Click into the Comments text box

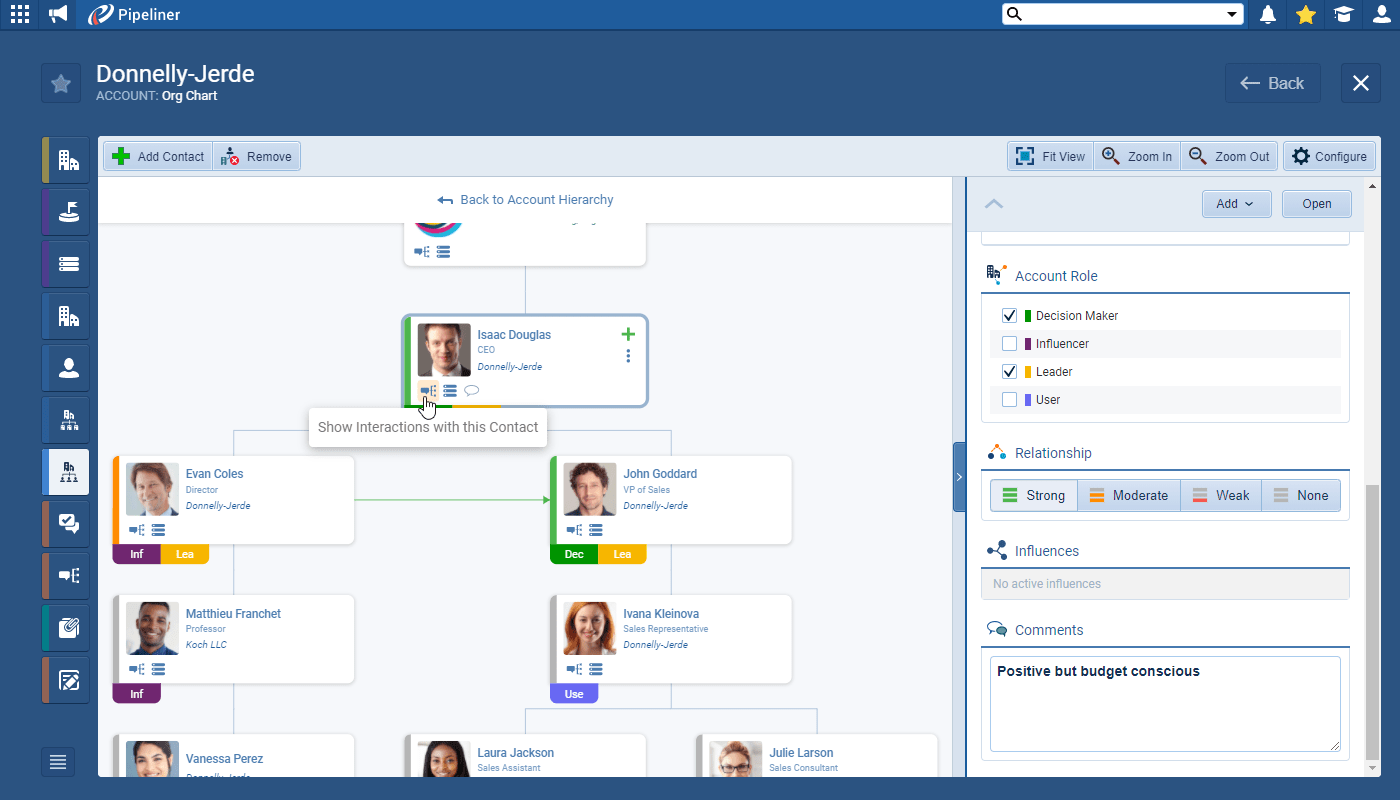(1164, 710)
